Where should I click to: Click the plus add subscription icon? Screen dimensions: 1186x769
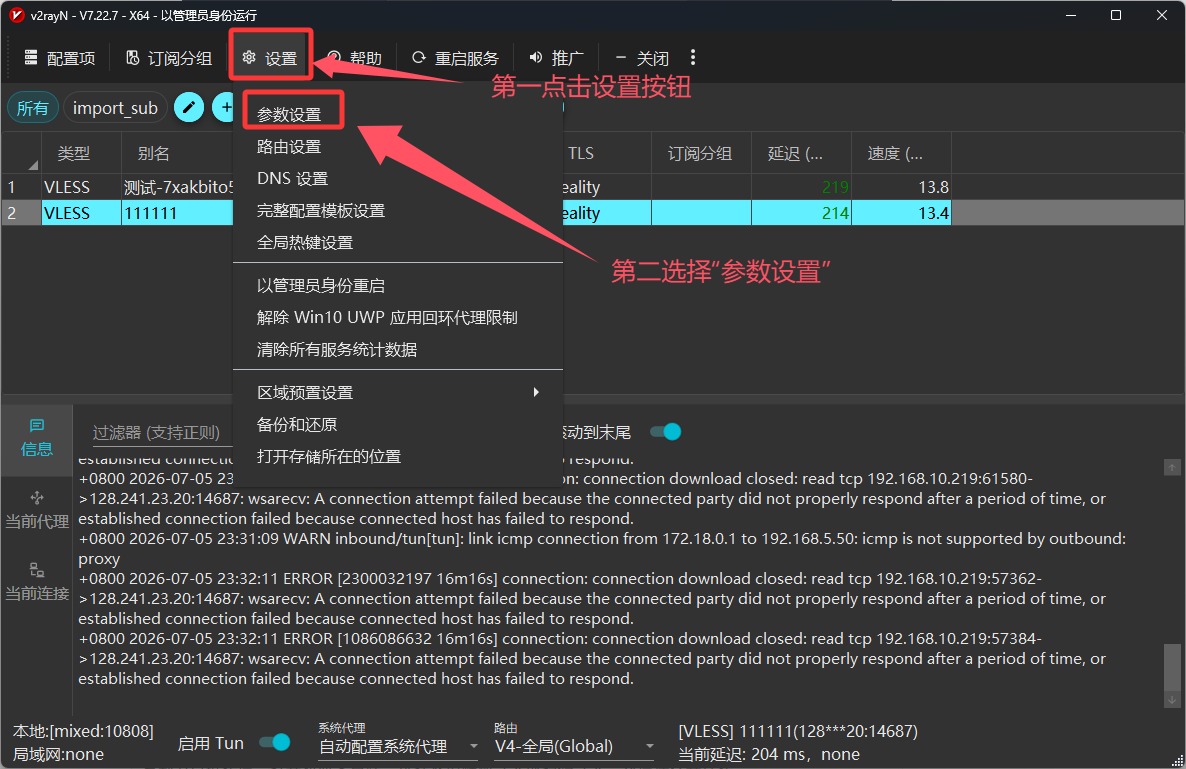click(x=224, y=107)
